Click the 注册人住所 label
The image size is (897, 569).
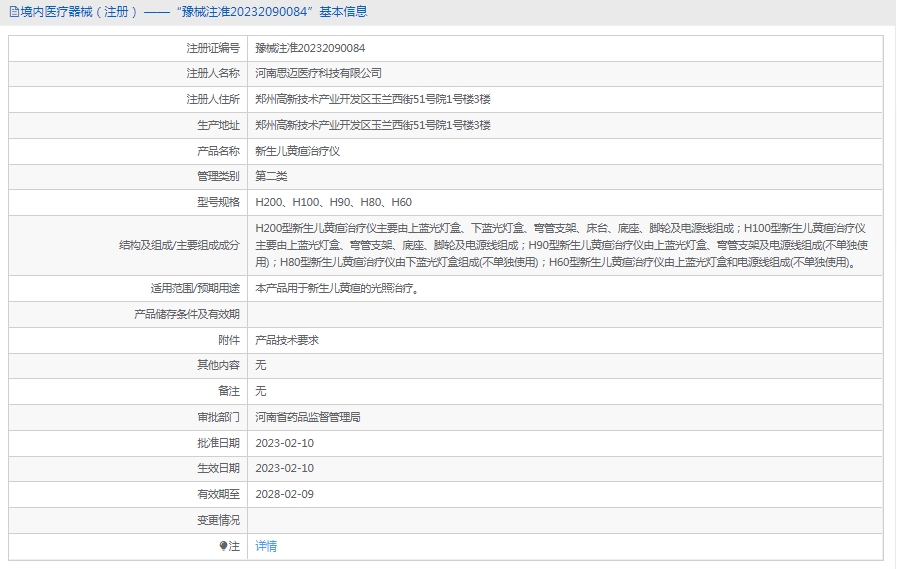click(213, 99)
